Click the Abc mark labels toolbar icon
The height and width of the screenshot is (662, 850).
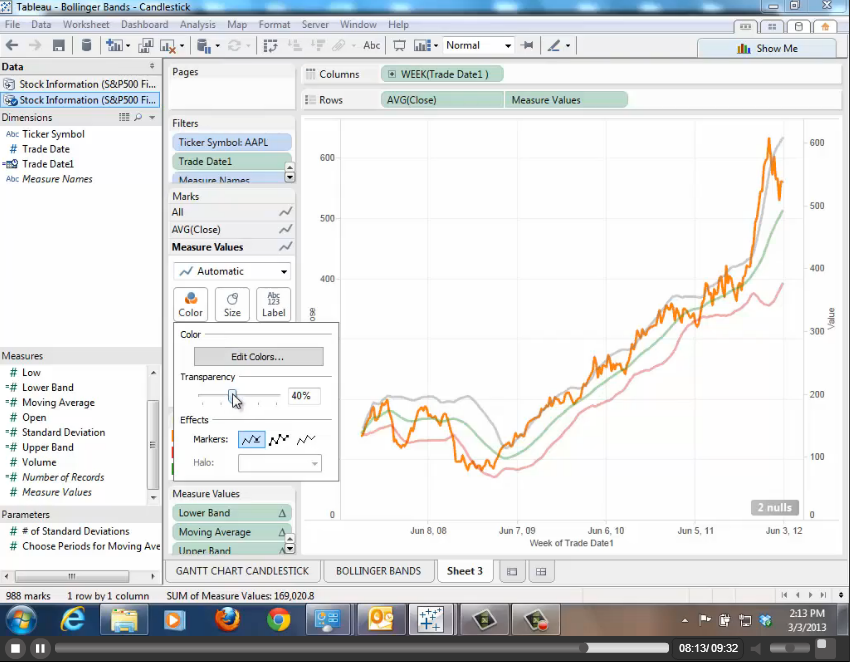coord(371,45)
